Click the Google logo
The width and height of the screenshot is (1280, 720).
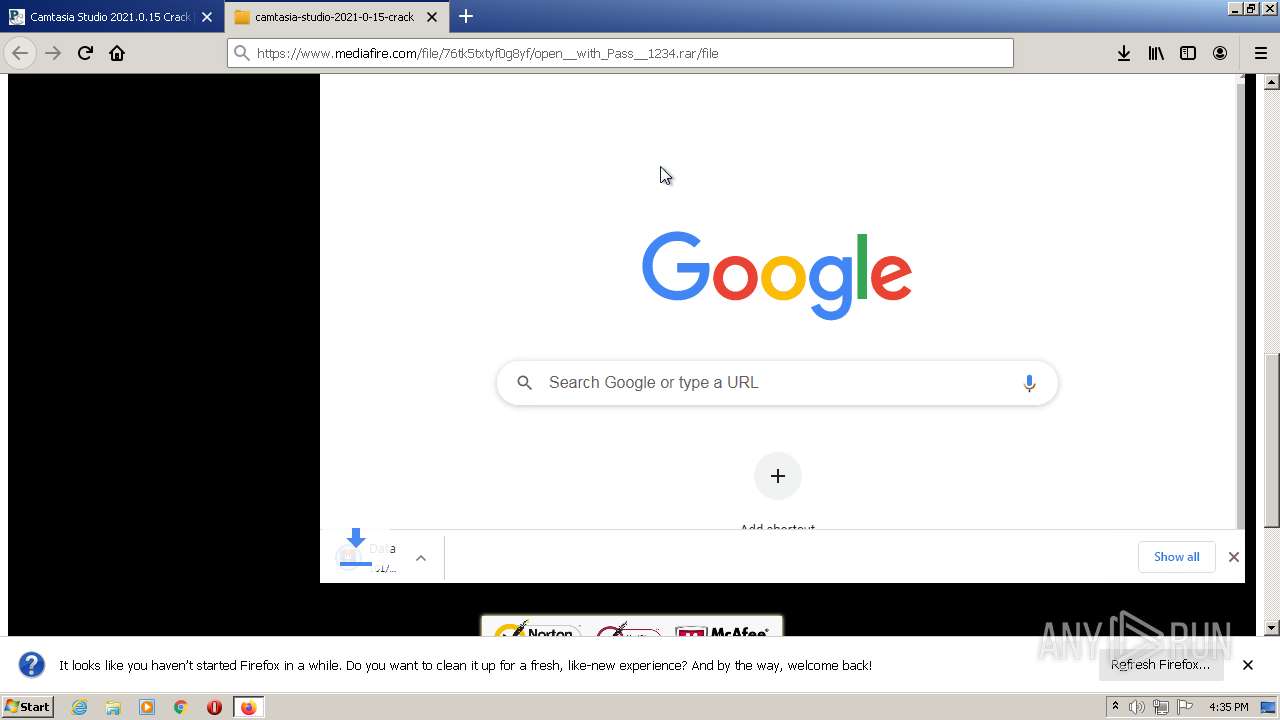777,275
